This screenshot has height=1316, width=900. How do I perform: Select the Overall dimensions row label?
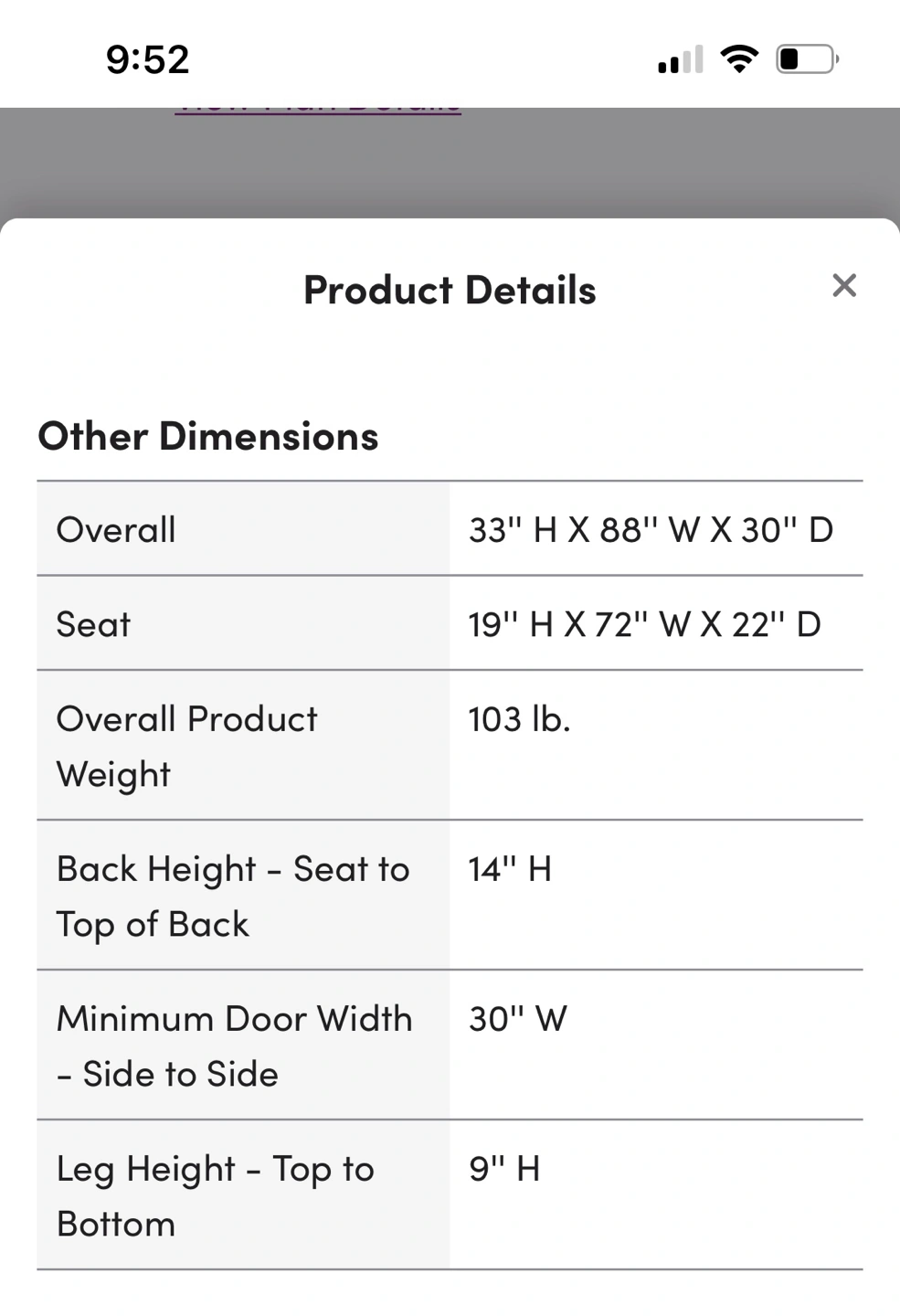coord(116,529)
